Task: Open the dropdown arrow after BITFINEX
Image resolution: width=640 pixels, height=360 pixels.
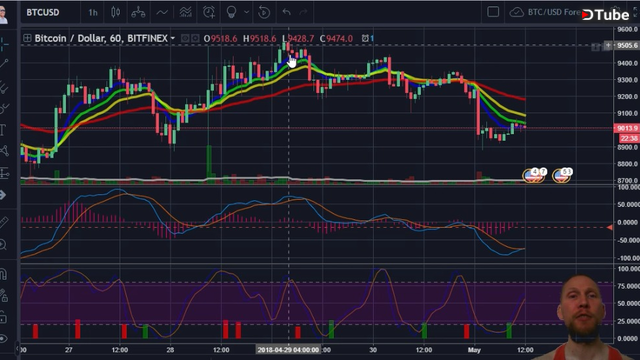Action: [173, 38]
